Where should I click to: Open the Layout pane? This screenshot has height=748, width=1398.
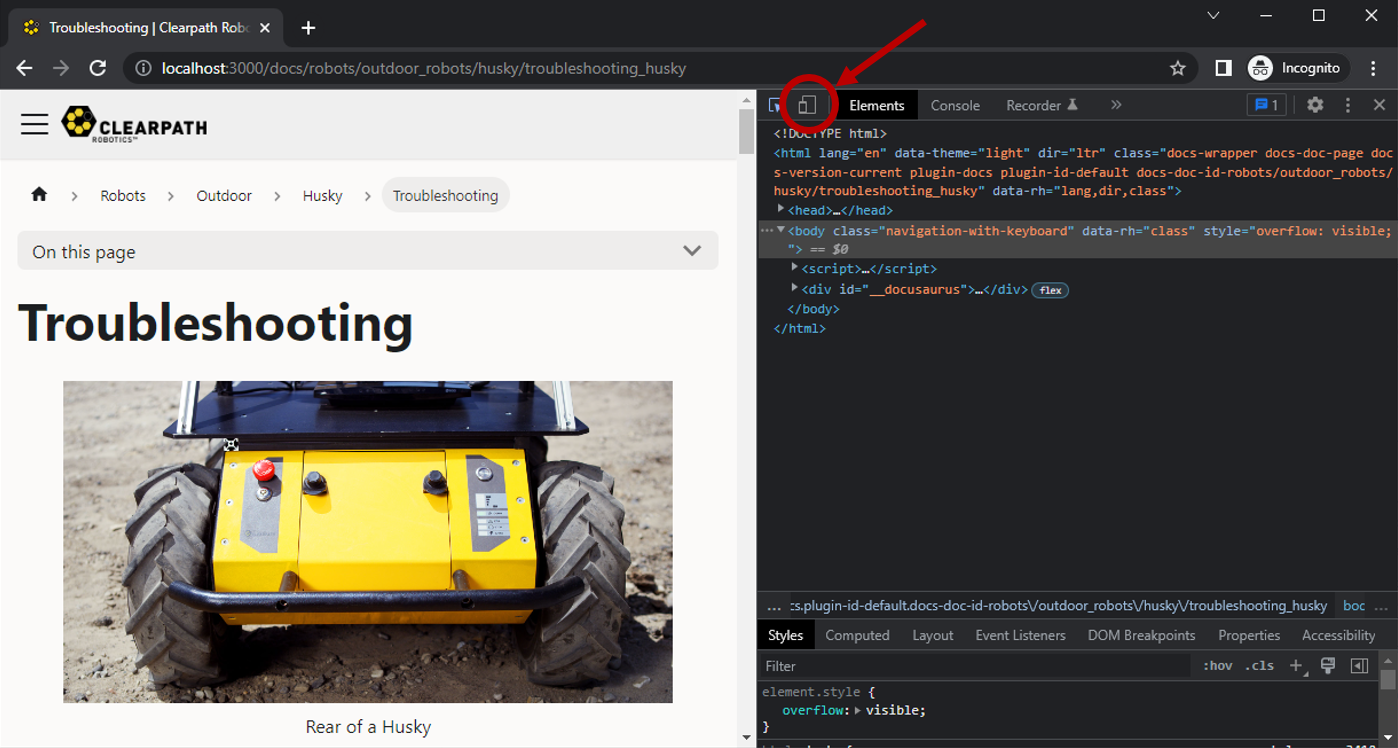932,635
